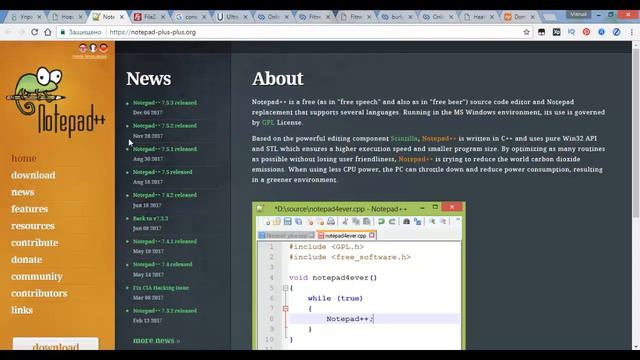Open the 'home' sidebar link
Screen dimensions: 640x360
point(24,158)
